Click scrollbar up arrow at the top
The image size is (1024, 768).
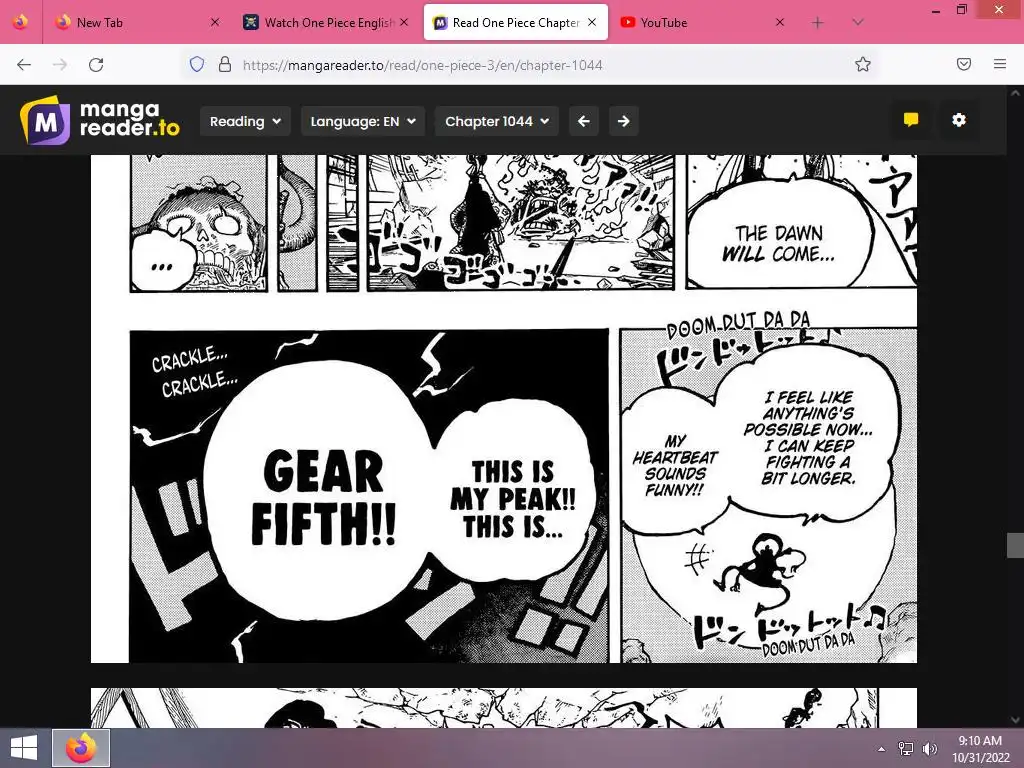(x=1015, y=93)
